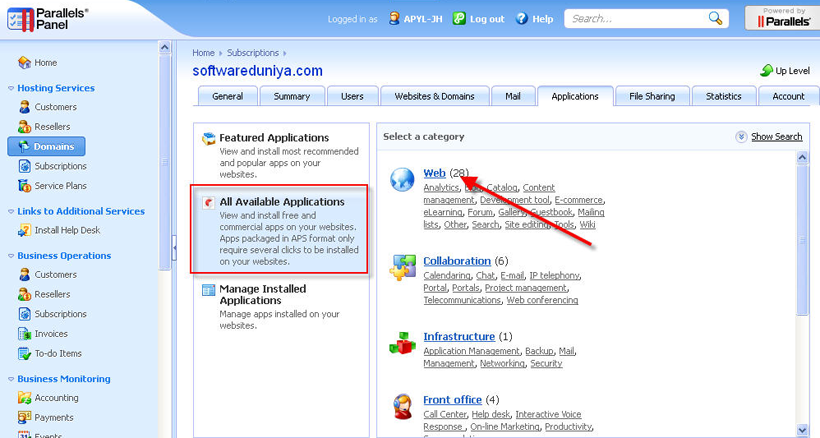
Task: Click the Featured Applications icon
Action: coord(209,139)
